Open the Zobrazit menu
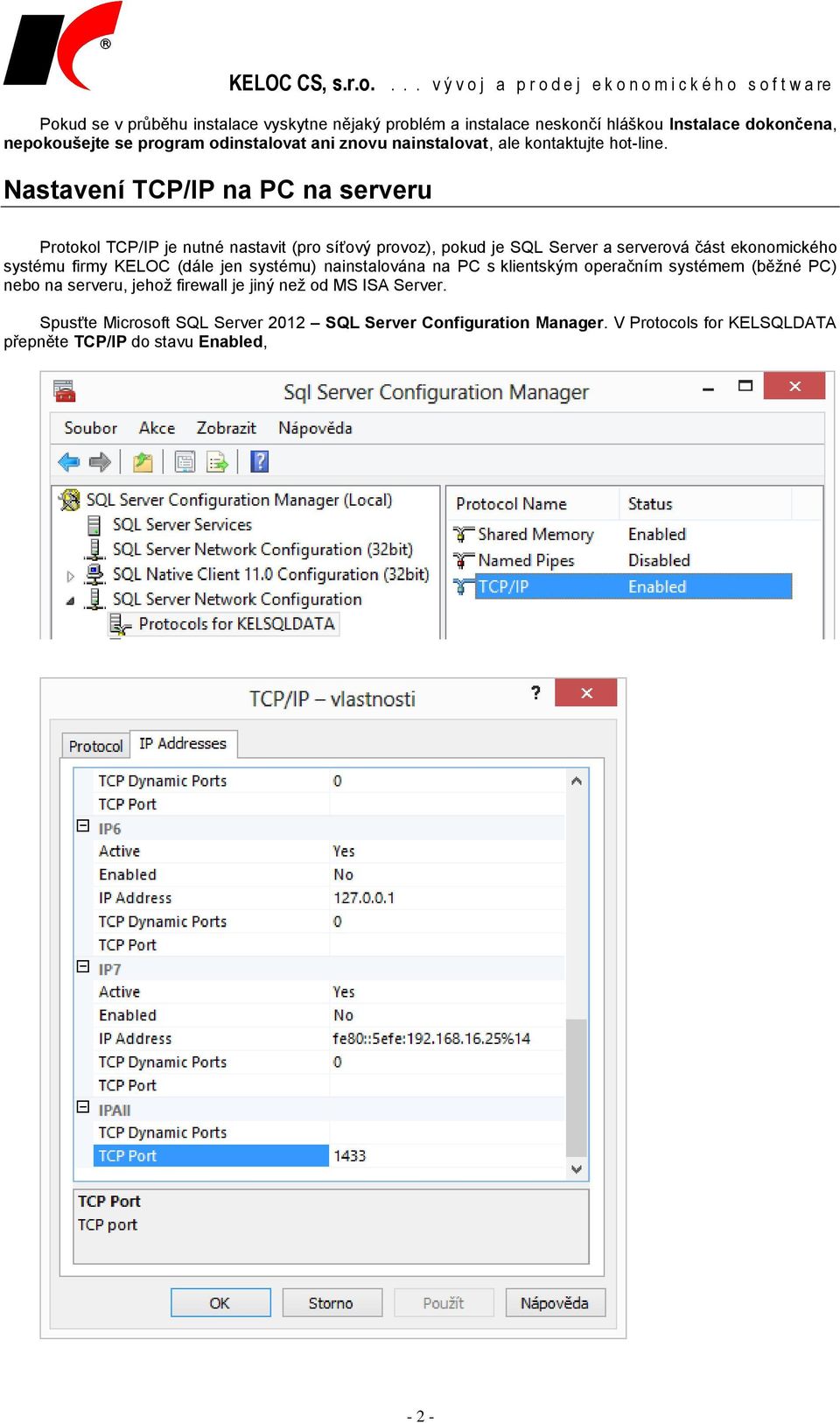This screenshot has height=1423, width=840. [x=226, y=428]
